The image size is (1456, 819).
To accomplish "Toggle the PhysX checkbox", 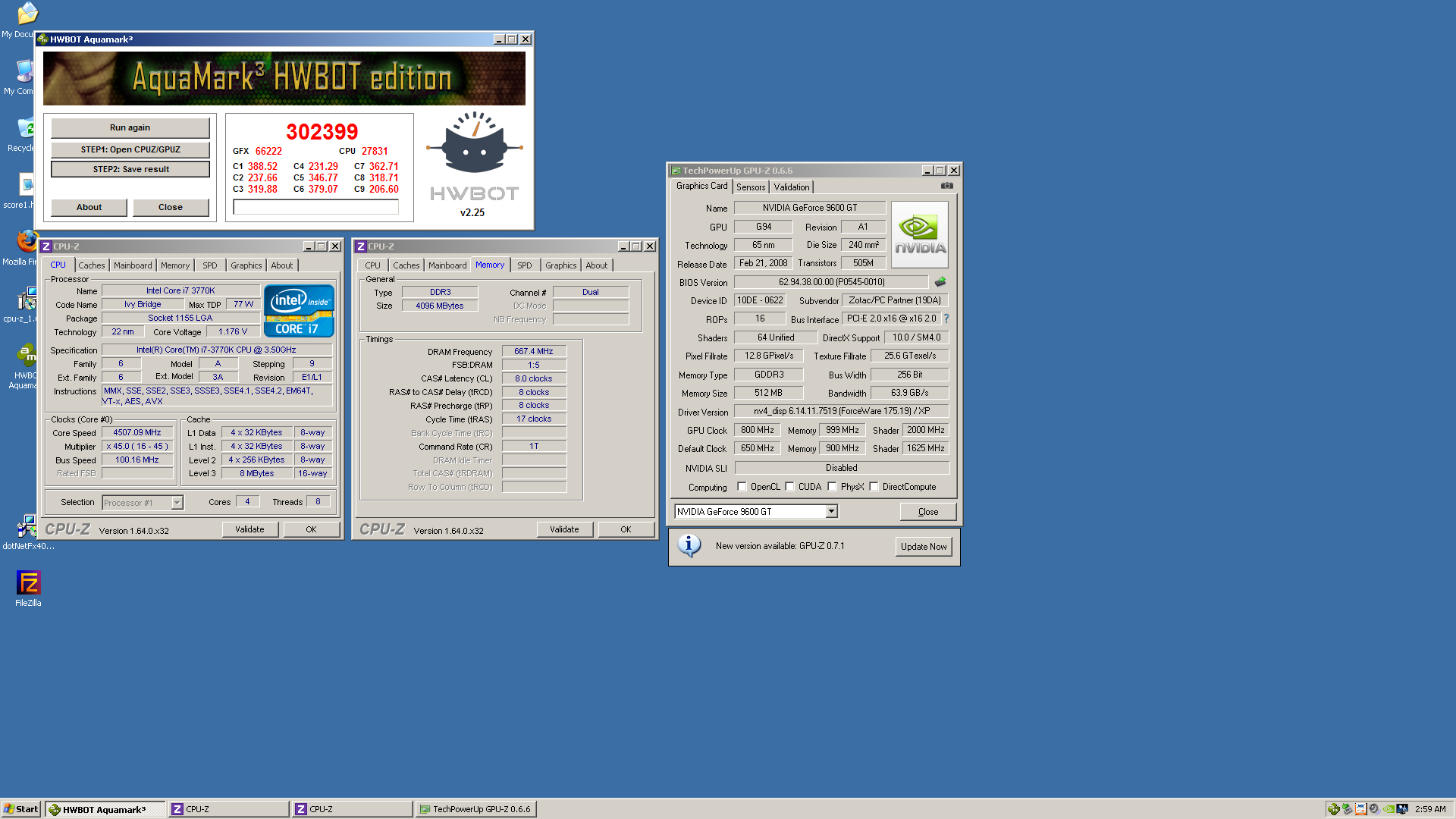I will point(832,487).
